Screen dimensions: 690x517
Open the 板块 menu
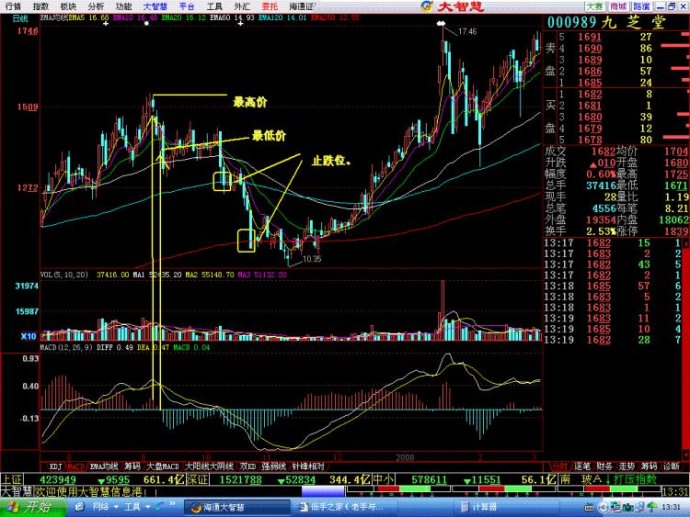(x=68, y=7)
